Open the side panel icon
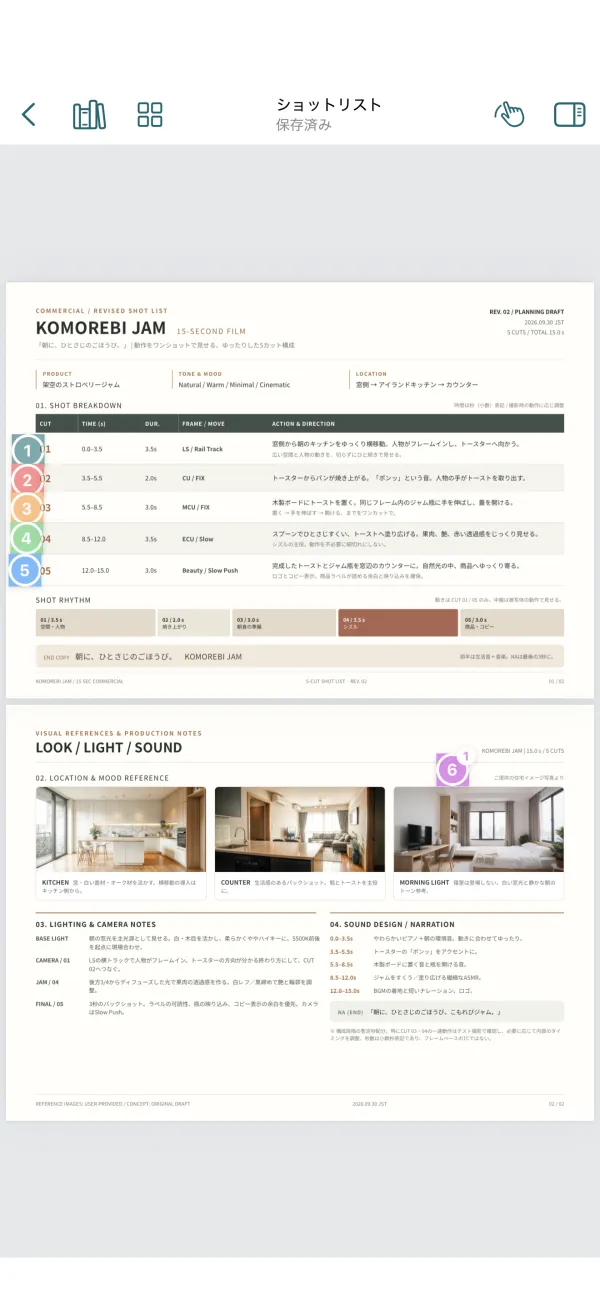The image size is (600, 1304). (570, 115)
